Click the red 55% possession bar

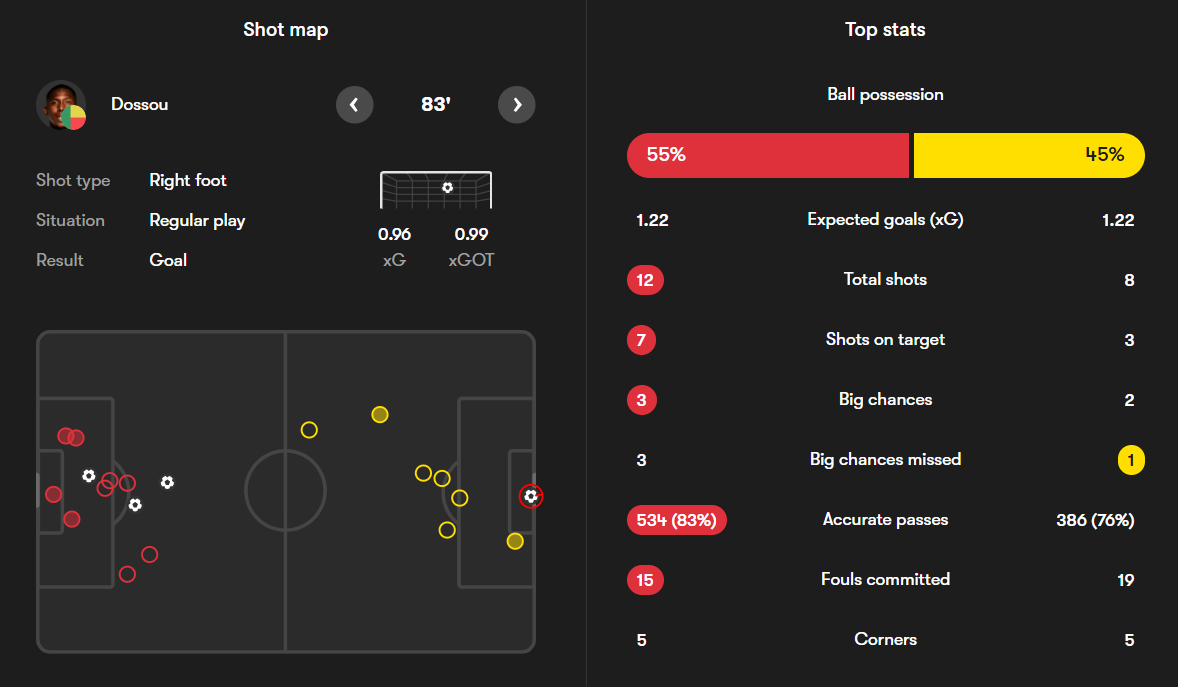(x=767, y=155)
